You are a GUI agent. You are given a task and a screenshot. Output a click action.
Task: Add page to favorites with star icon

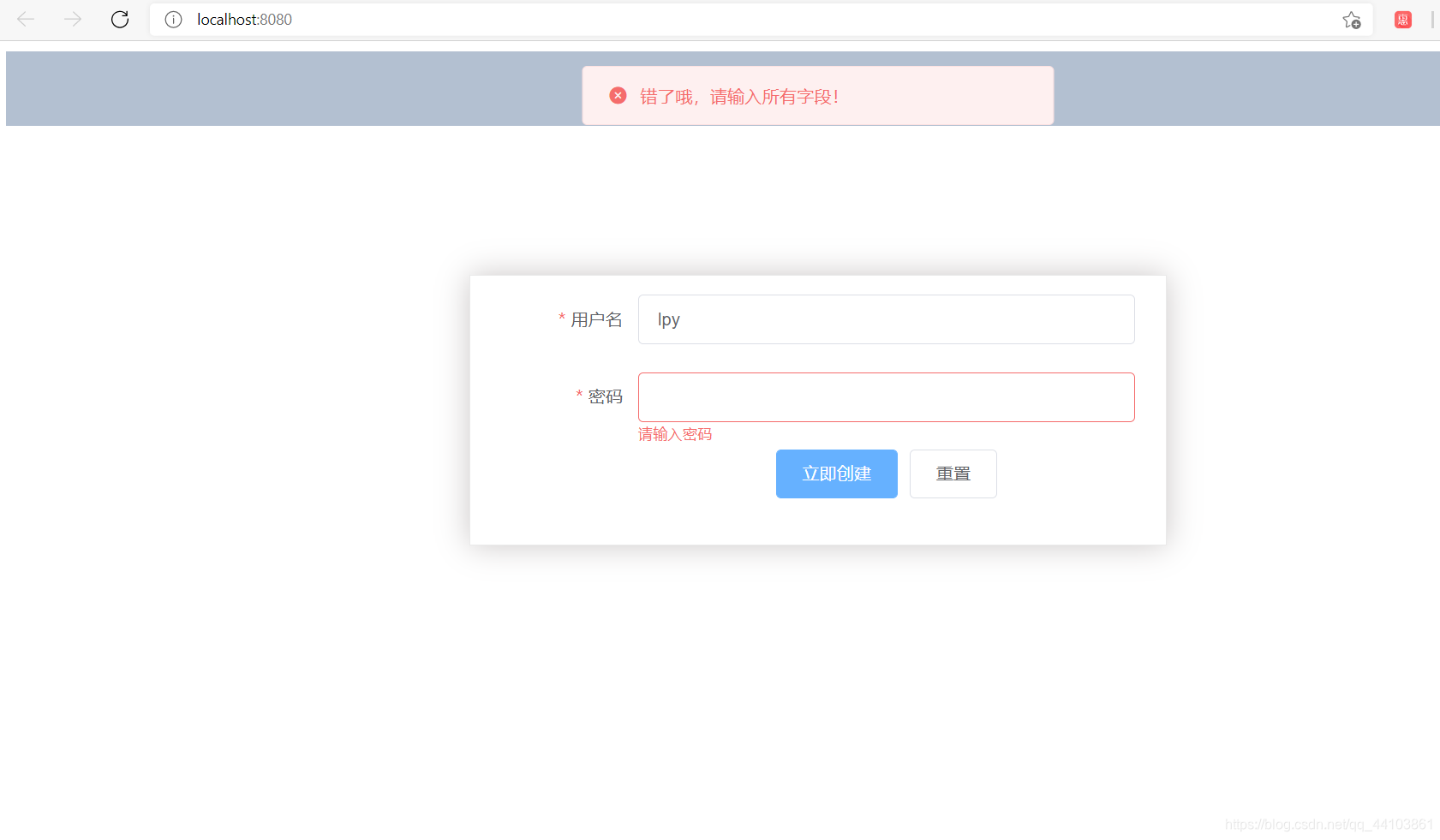(x=1352, y=20)
